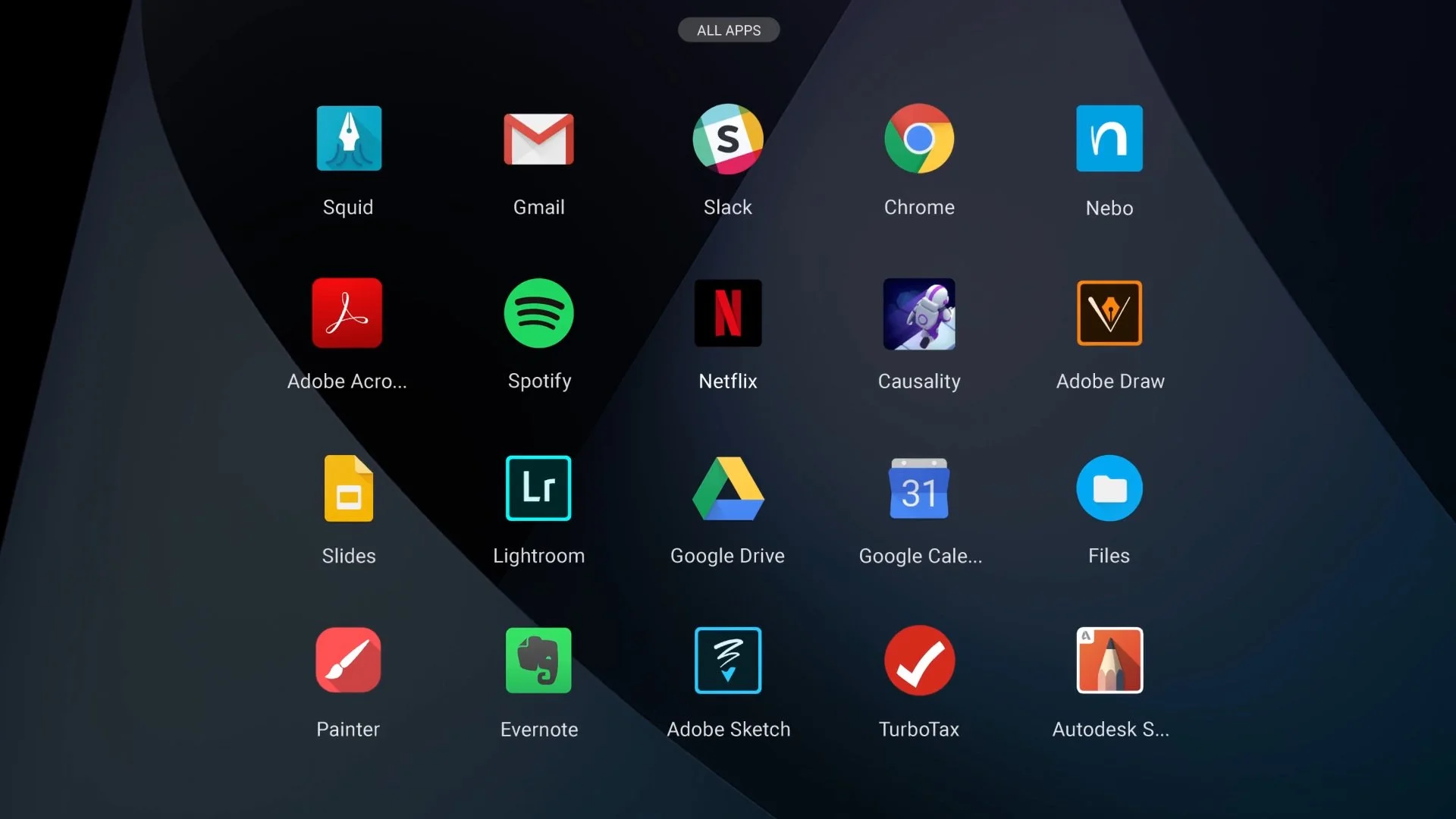Launch the Painter app
The width and height of the screenshot is (1456, 819).
pyautogui.click(x=348, y=661)
